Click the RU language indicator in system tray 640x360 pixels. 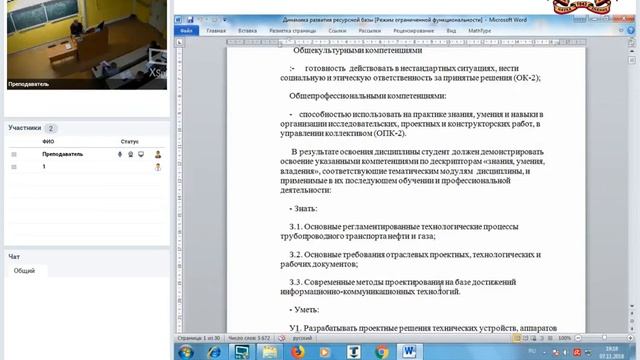click(532, 351)
